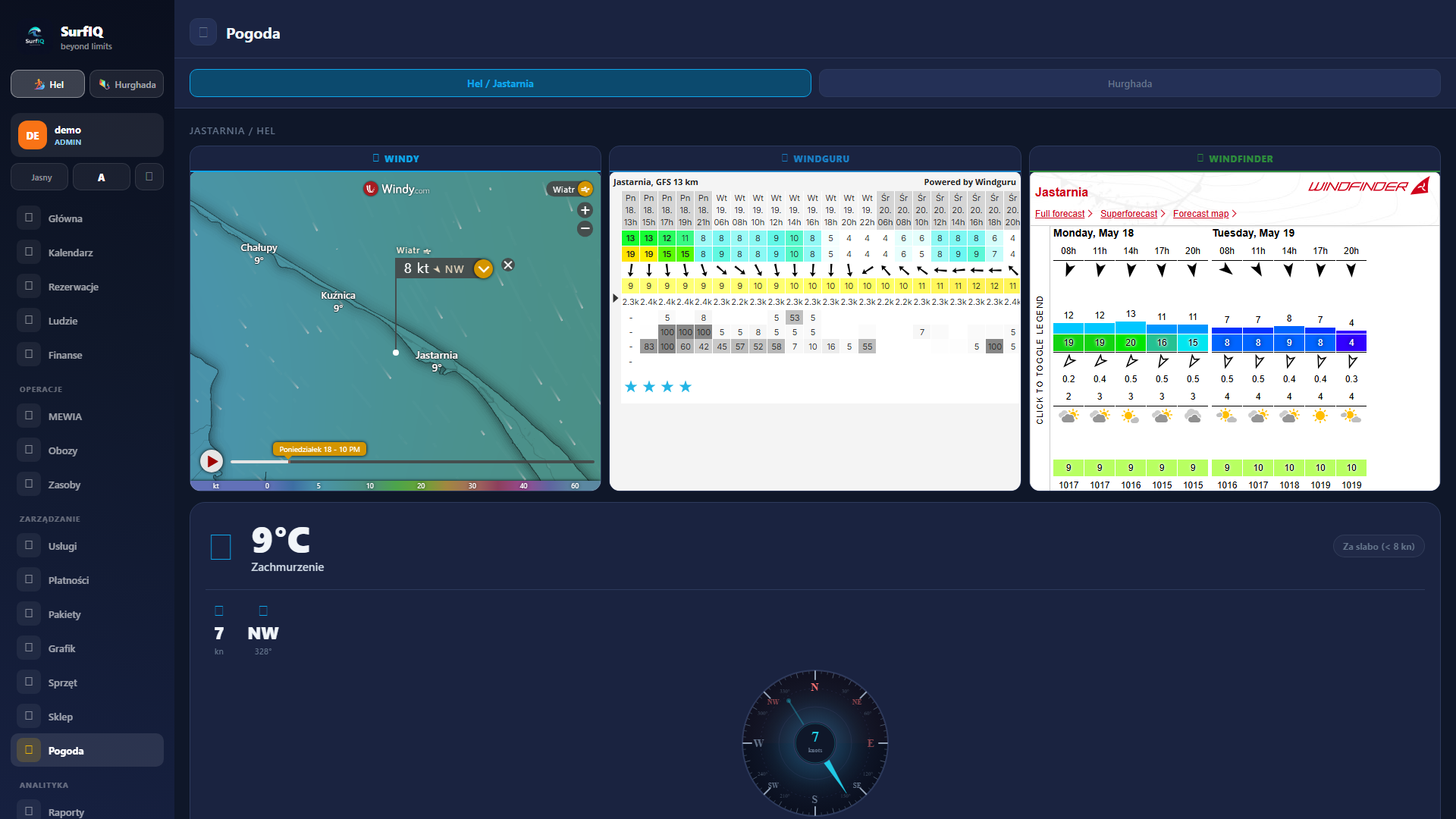Image resolution: width=1456 pixels, height=819 pixels.
Task: Open the Raporty sidebar icon
Action: [x=29, y=811]
